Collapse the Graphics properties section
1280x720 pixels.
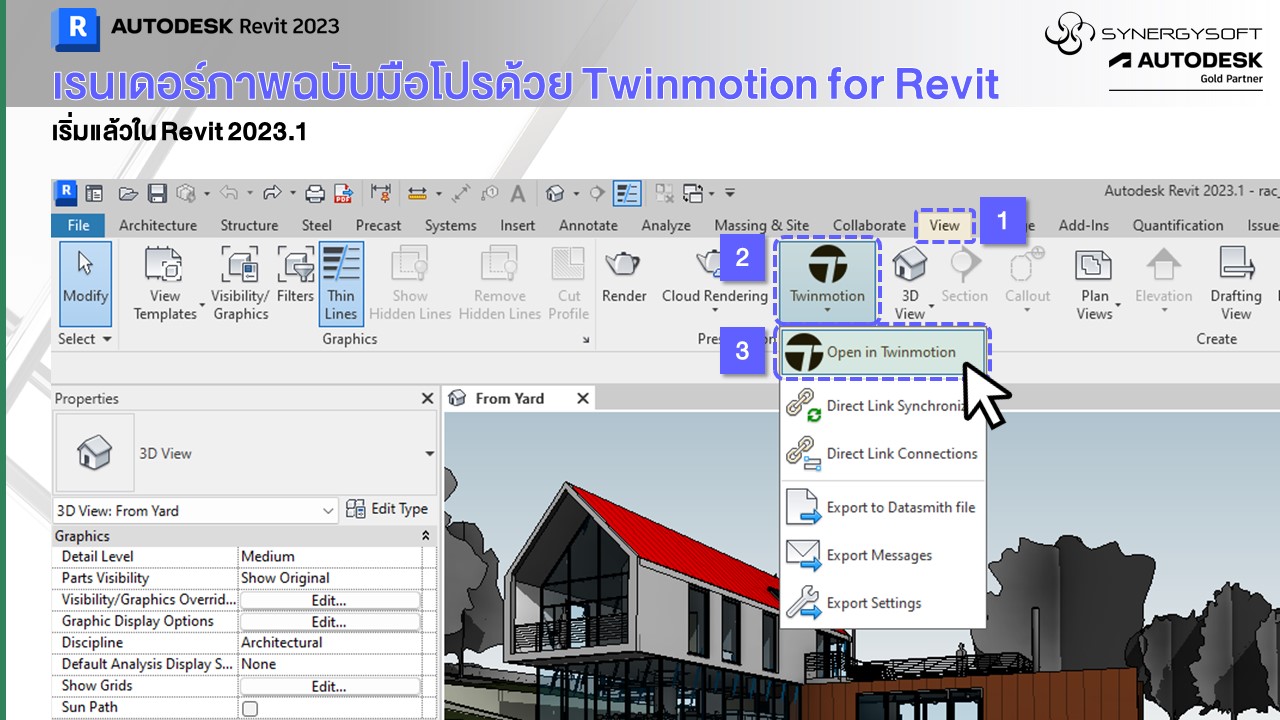pyautogui.click(x=426, y=536)
